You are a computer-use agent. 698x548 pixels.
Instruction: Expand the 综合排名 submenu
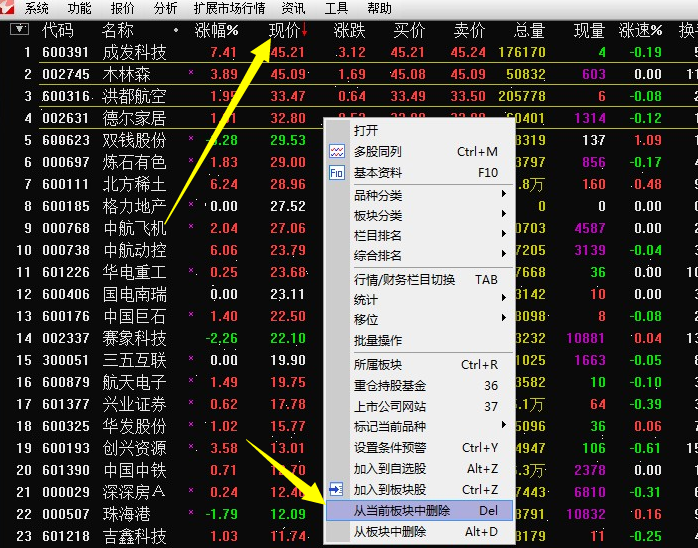419,255
